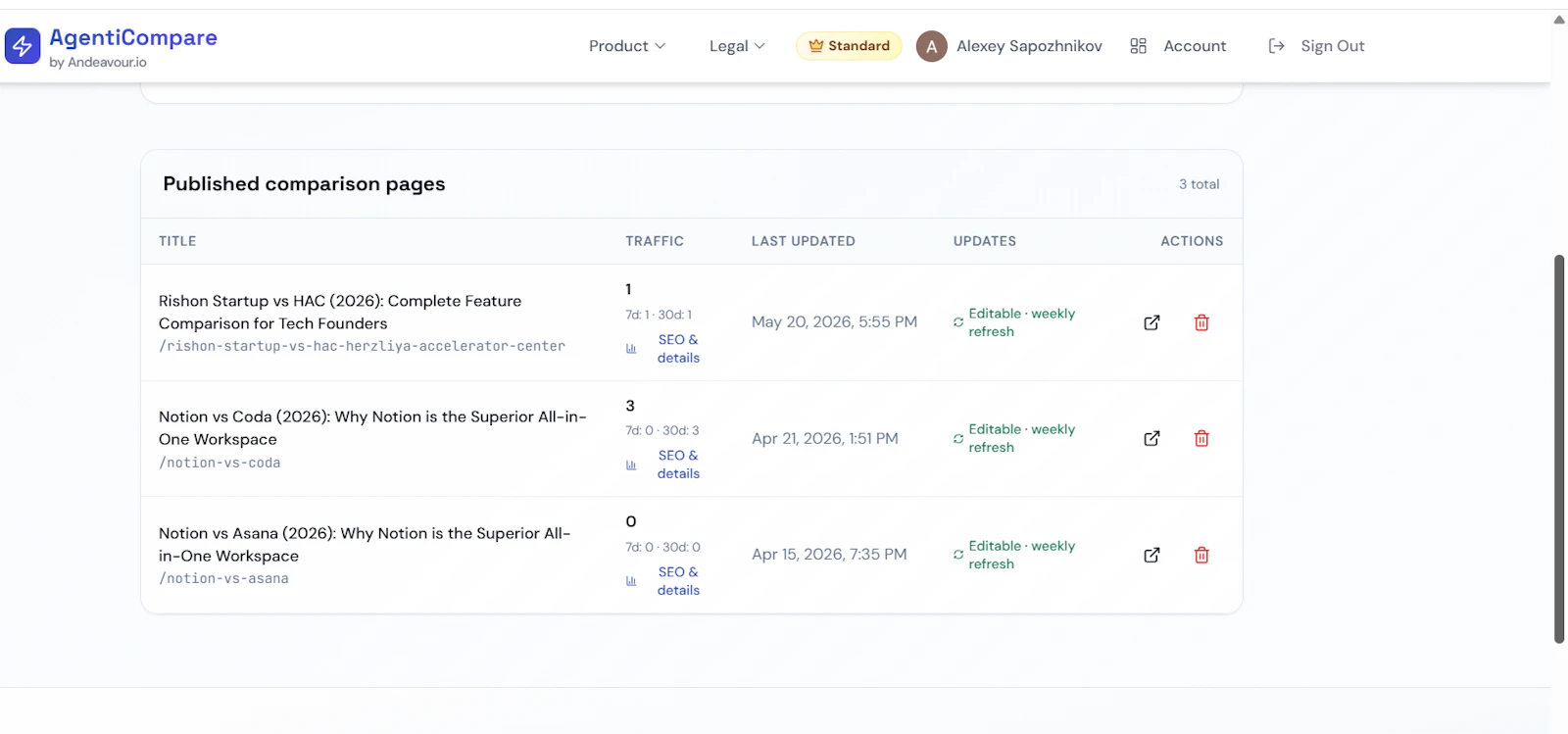Click the Apr 15, 2026, 7:35 PM date

pos(829,555)
